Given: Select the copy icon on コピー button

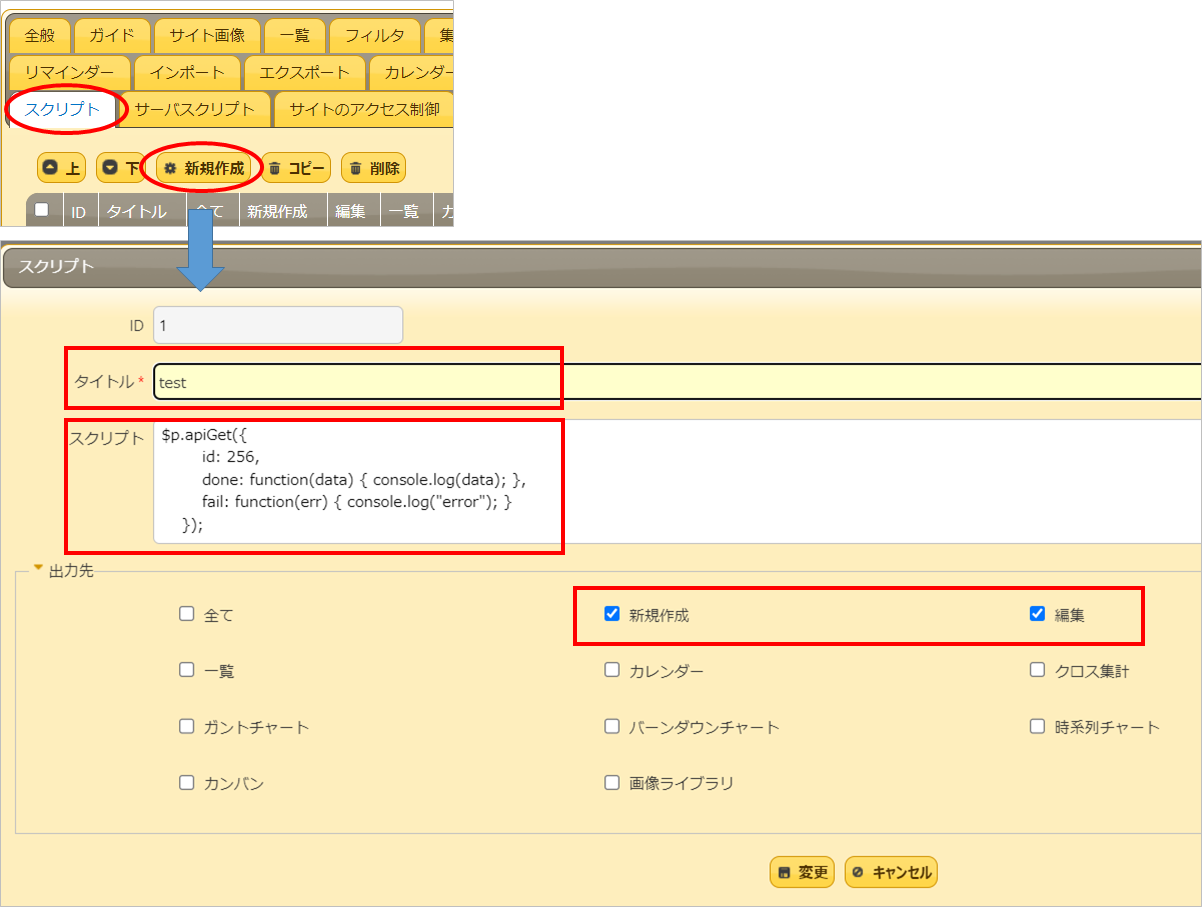Looking at the screenshot, I should 273,167.
